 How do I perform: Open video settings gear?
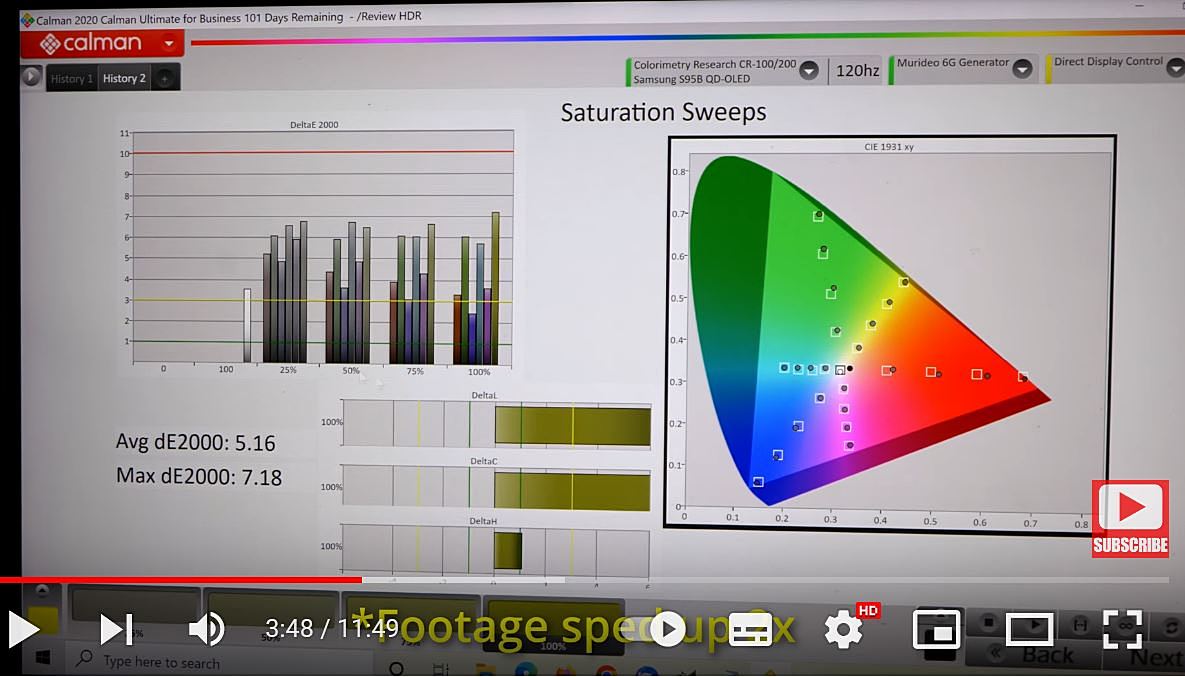(844, 629)
